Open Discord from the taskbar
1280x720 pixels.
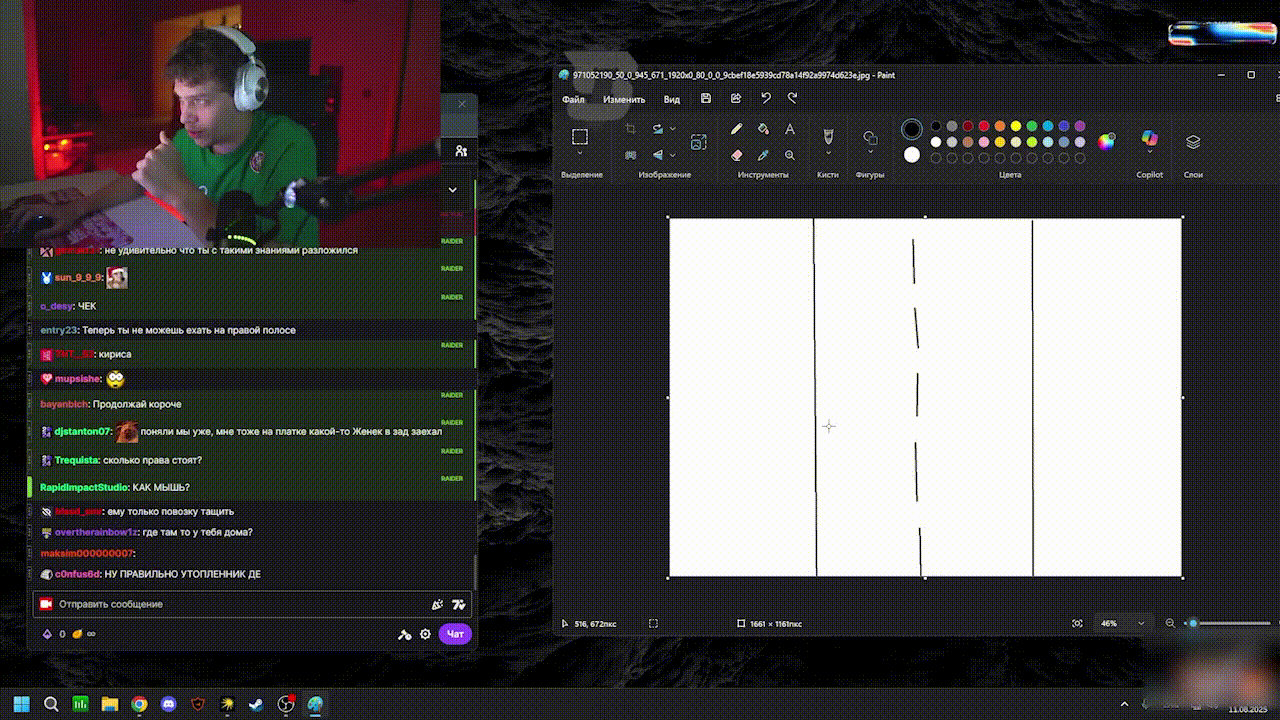tap(168, 704)
